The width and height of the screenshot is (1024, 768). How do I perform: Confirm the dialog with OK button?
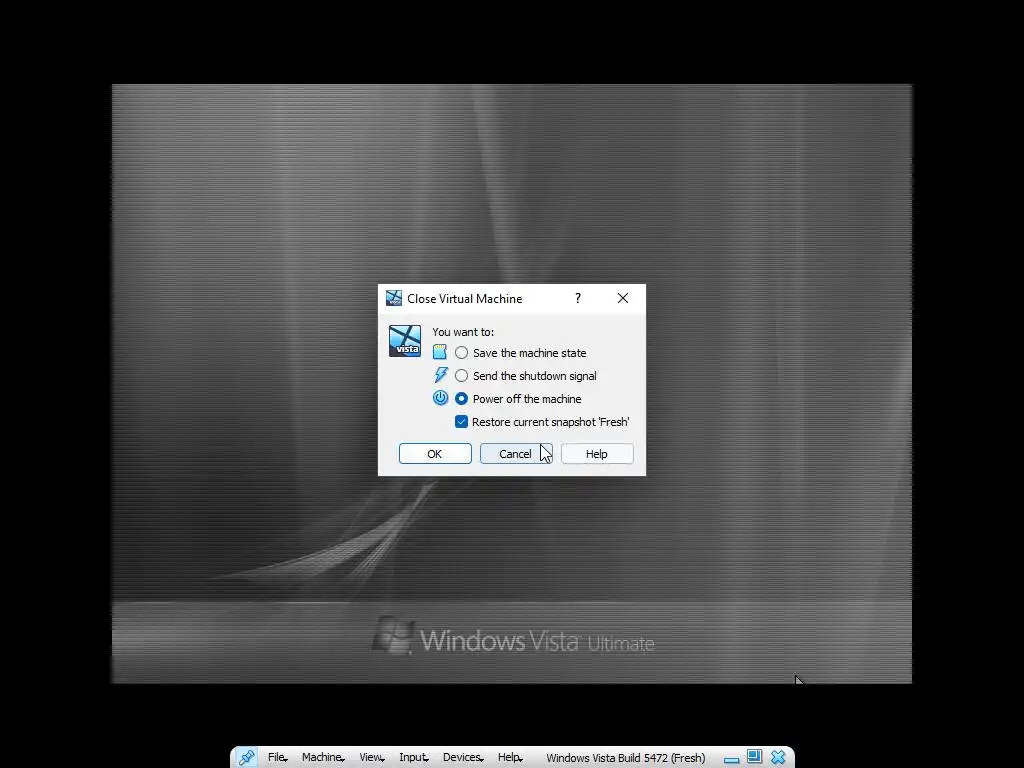(435, 454)
